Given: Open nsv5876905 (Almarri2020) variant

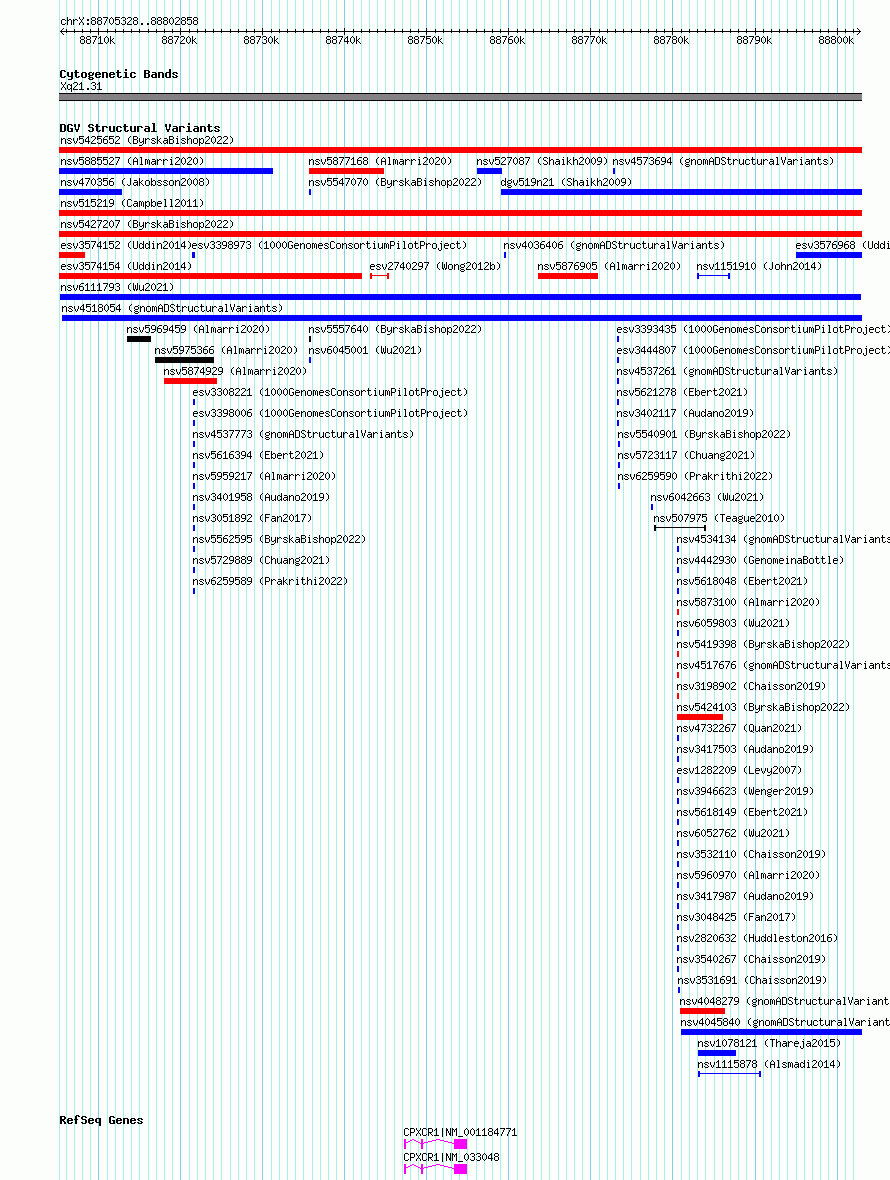Looking at the screenshot, I should (609, 266).
